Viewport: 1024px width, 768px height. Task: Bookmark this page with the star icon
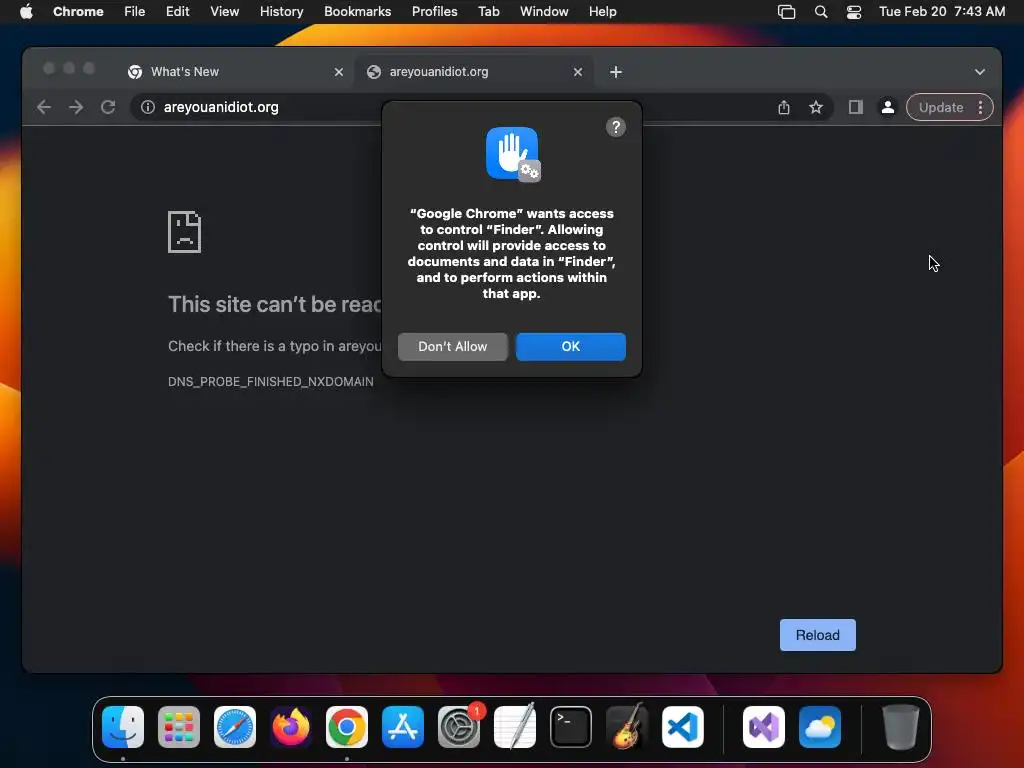pyautogui.click(x=816, y=108)
